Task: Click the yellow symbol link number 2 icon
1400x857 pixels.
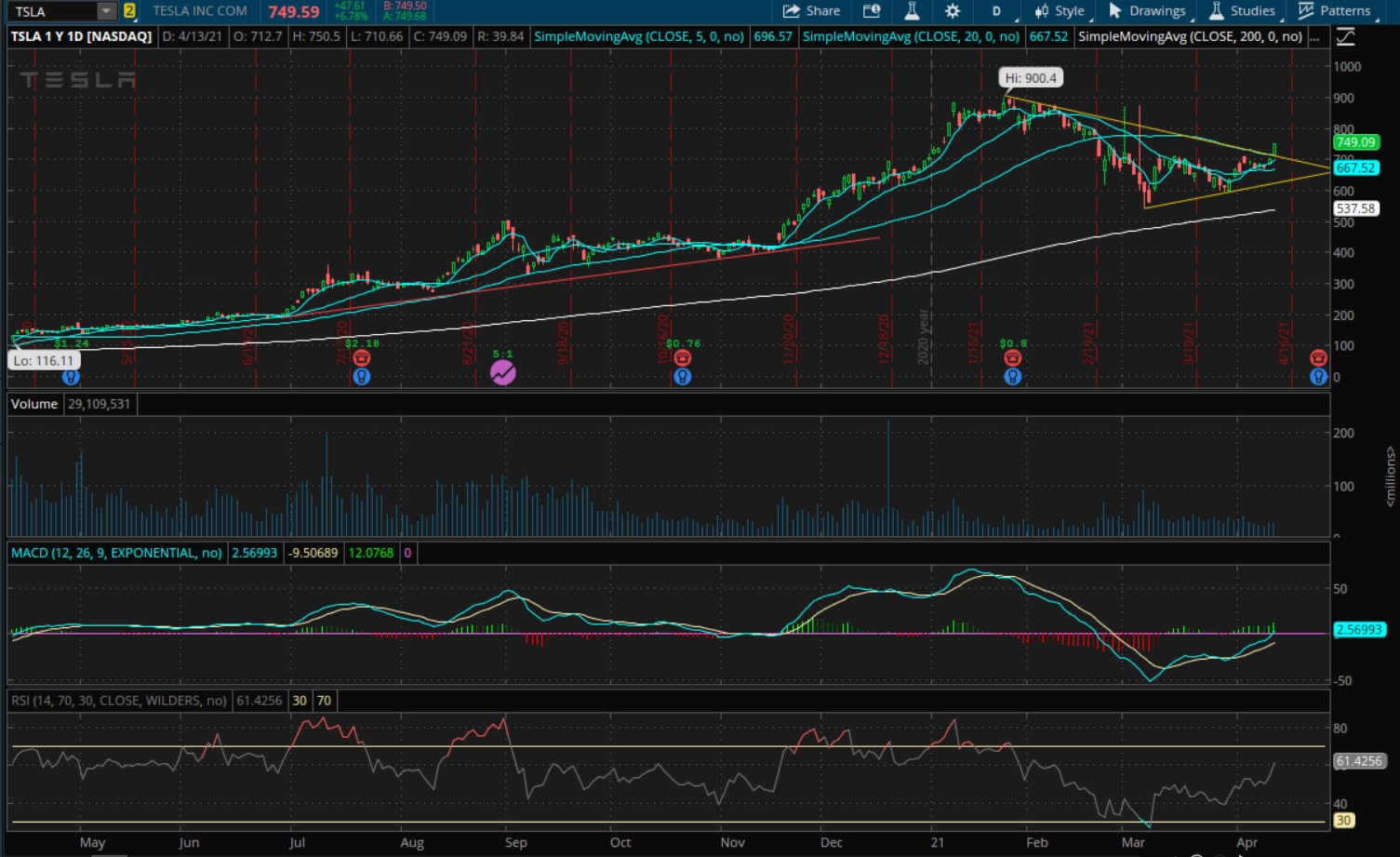Action: tap(129, 11)
